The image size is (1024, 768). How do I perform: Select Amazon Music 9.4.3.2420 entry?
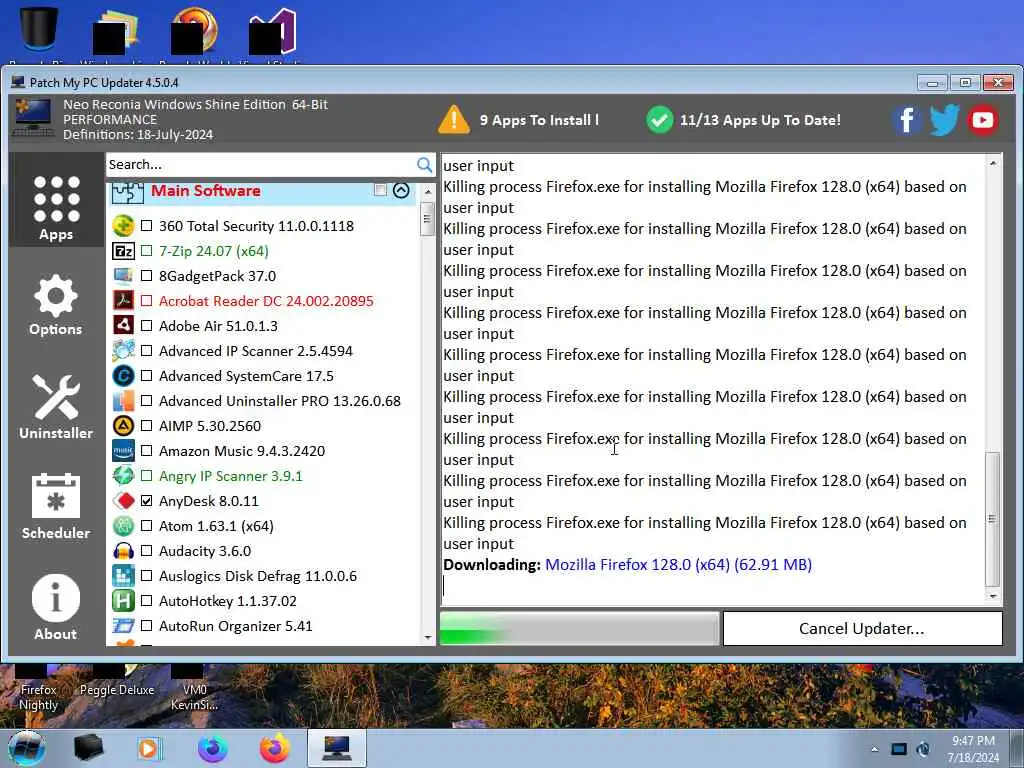tap(242, 451)
